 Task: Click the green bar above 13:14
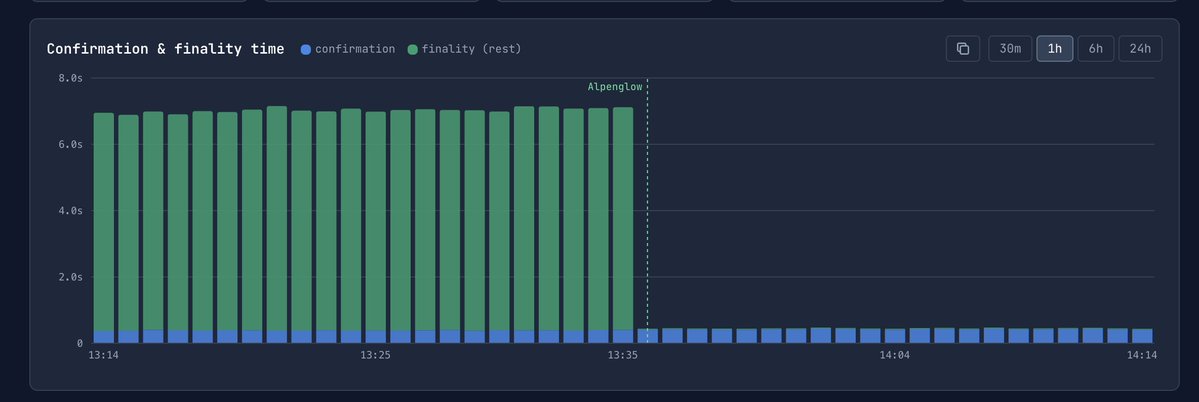pos(104,222)
